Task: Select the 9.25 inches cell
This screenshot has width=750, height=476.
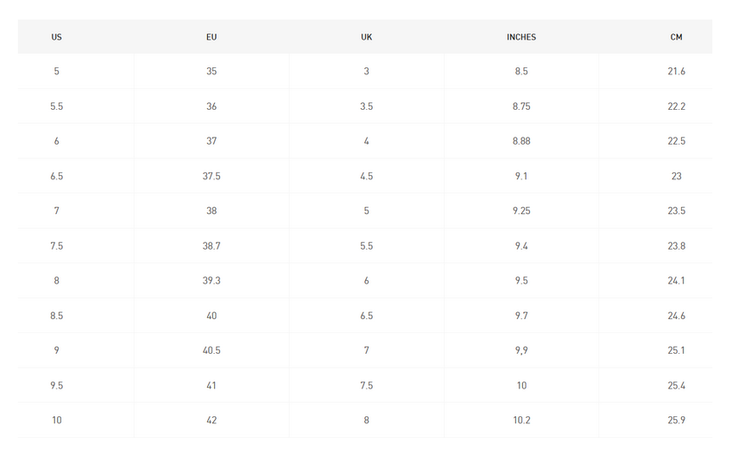Action: coord(521,210)
